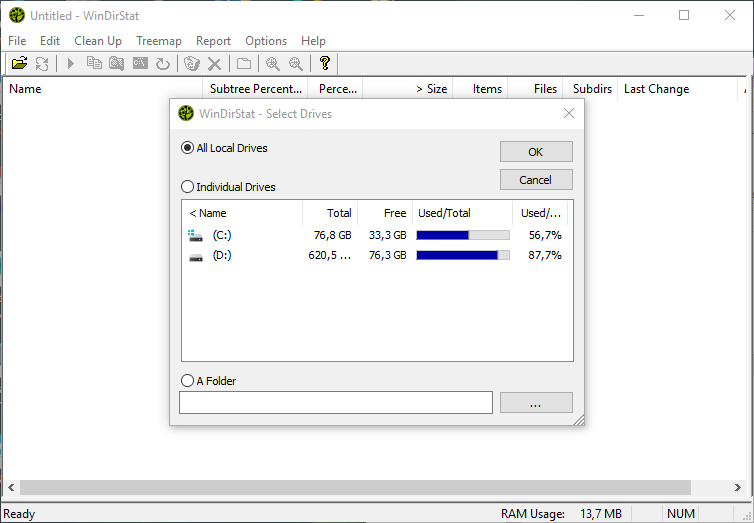Open the Clean Up menu
The width and height of the screenshot is (754, 523).
click(x=98, y=41)
